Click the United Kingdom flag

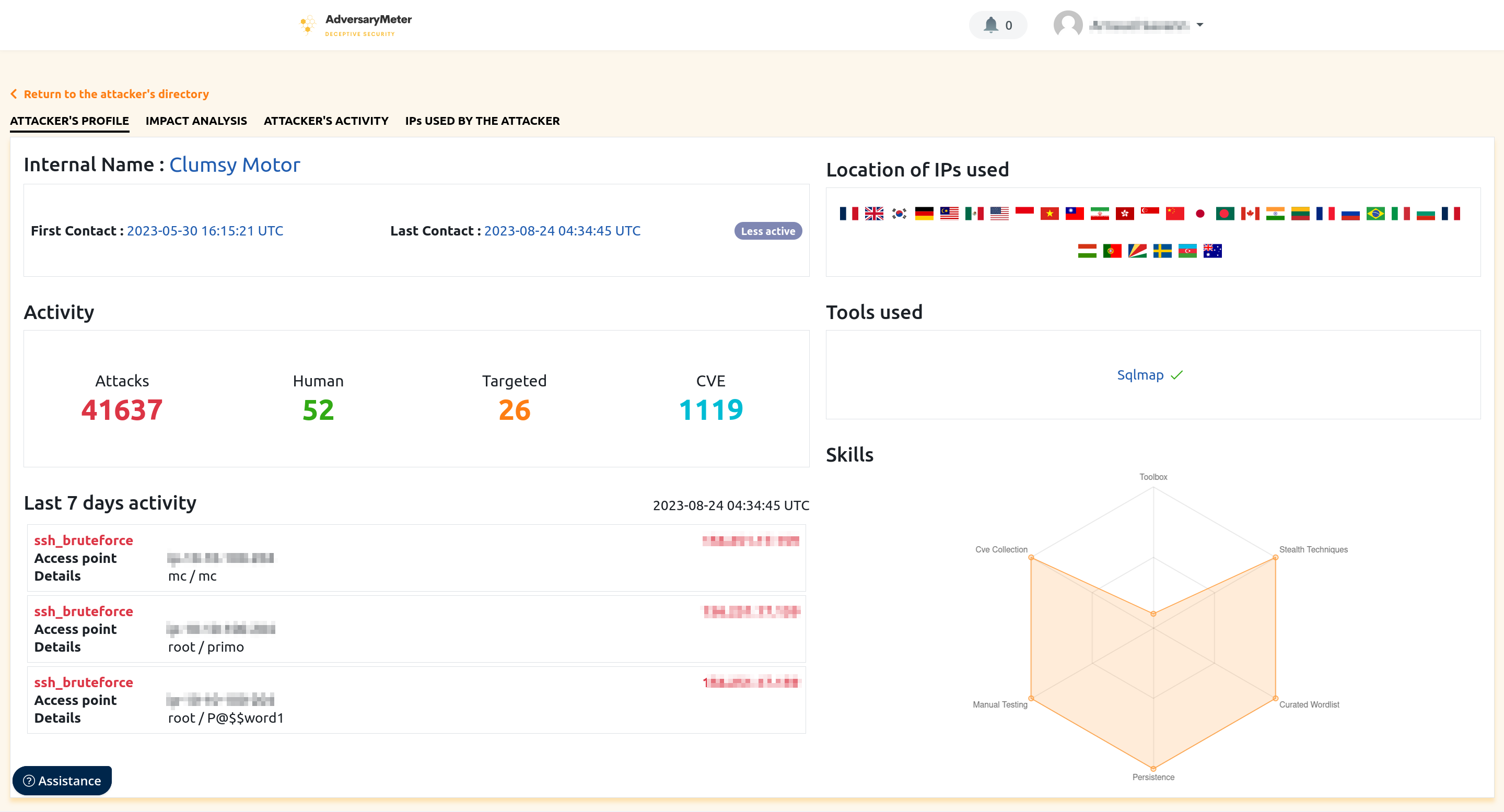pos(874,214)
